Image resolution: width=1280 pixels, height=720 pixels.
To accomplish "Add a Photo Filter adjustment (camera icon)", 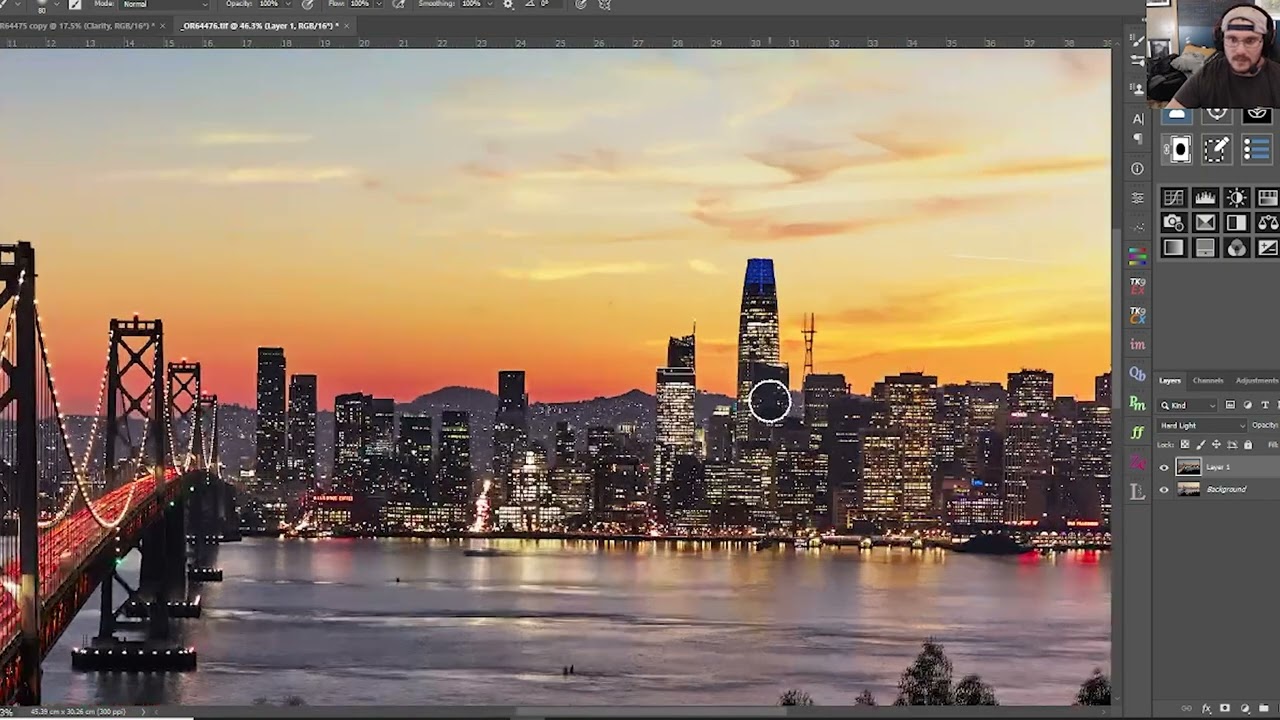I will pos(1174,223).
